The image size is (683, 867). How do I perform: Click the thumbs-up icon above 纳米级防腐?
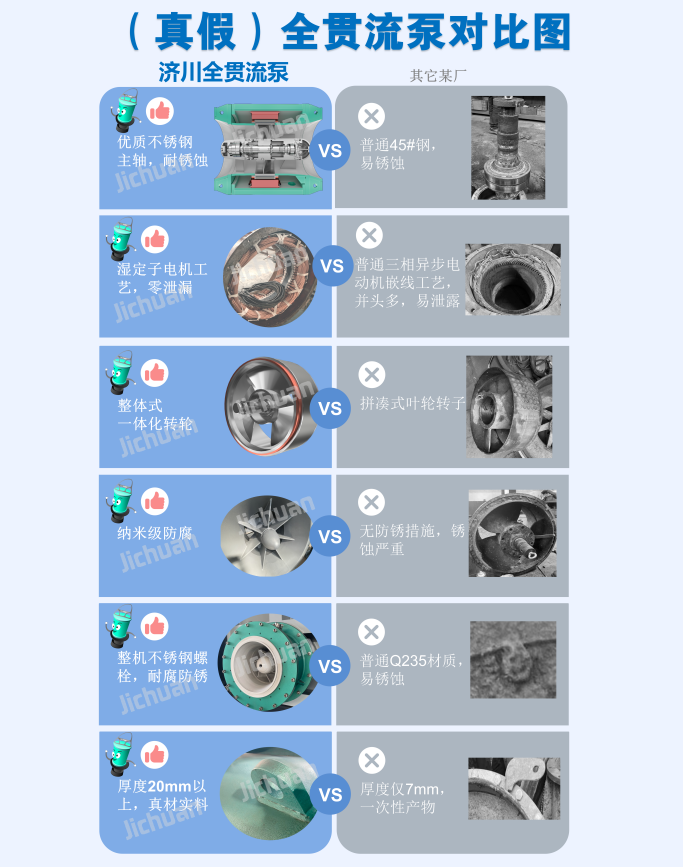point(155,502)
